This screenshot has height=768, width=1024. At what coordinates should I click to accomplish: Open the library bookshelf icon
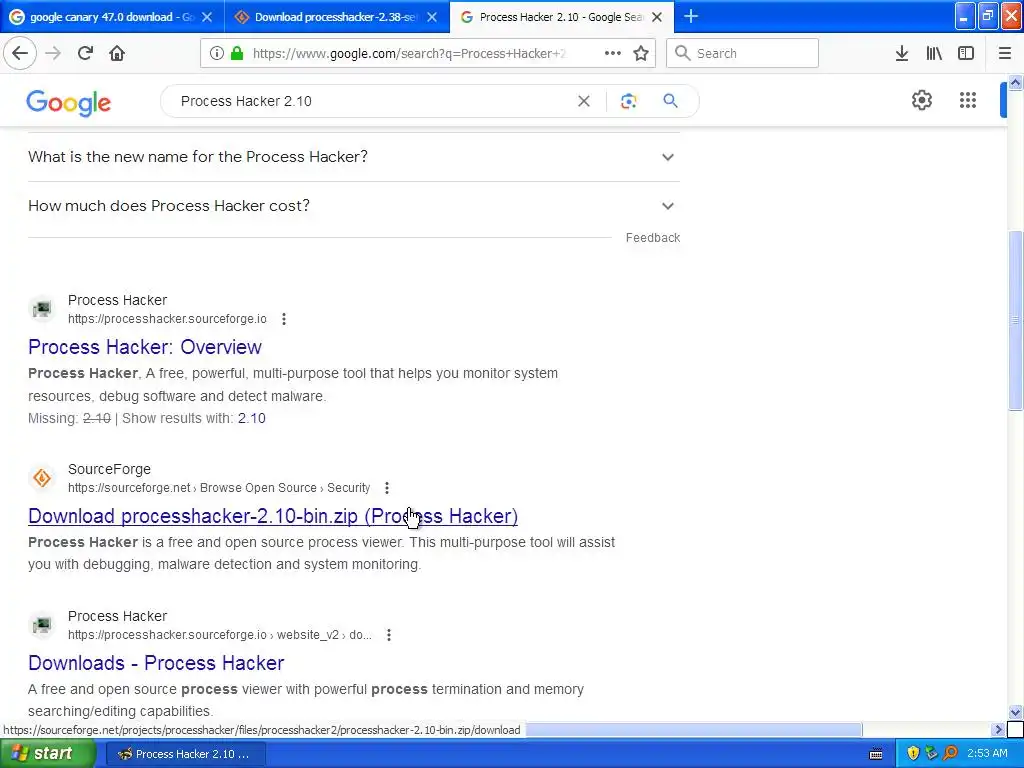(934, 54)
